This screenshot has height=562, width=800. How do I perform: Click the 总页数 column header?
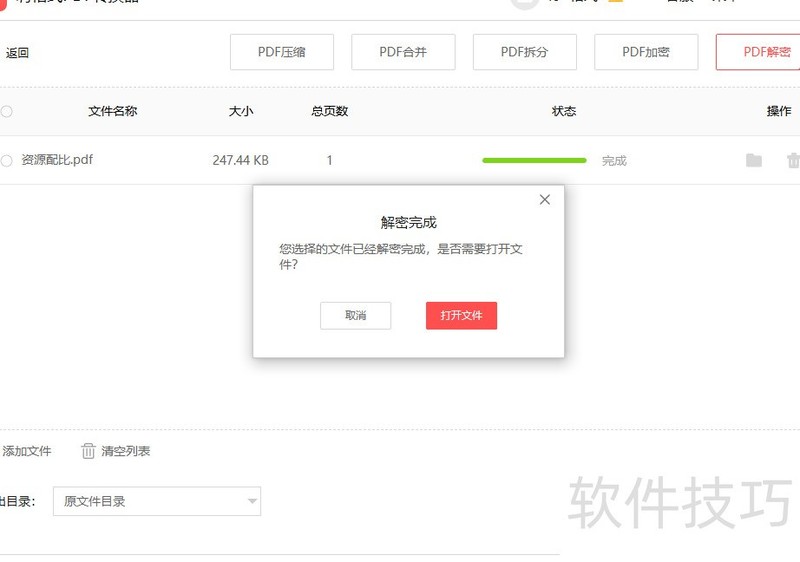[330, 111]
